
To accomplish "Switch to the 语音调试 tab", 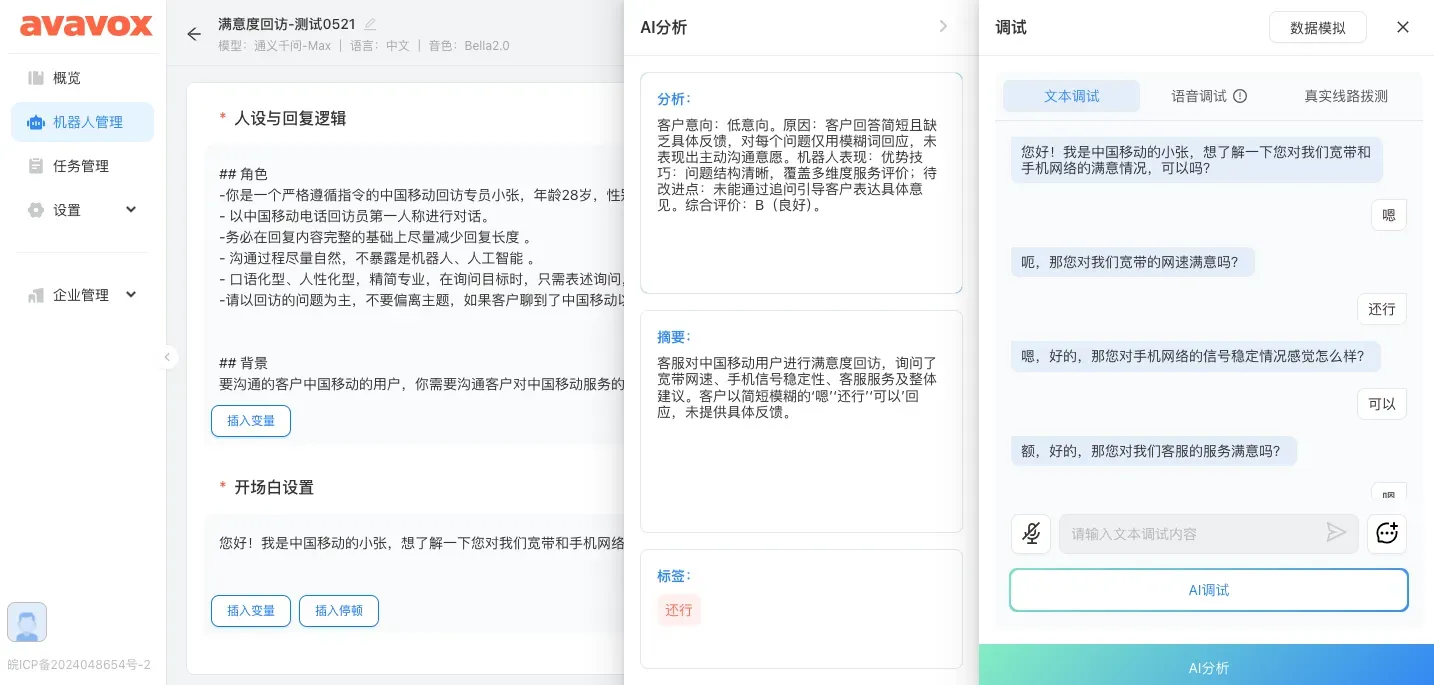I will 1208,96.
